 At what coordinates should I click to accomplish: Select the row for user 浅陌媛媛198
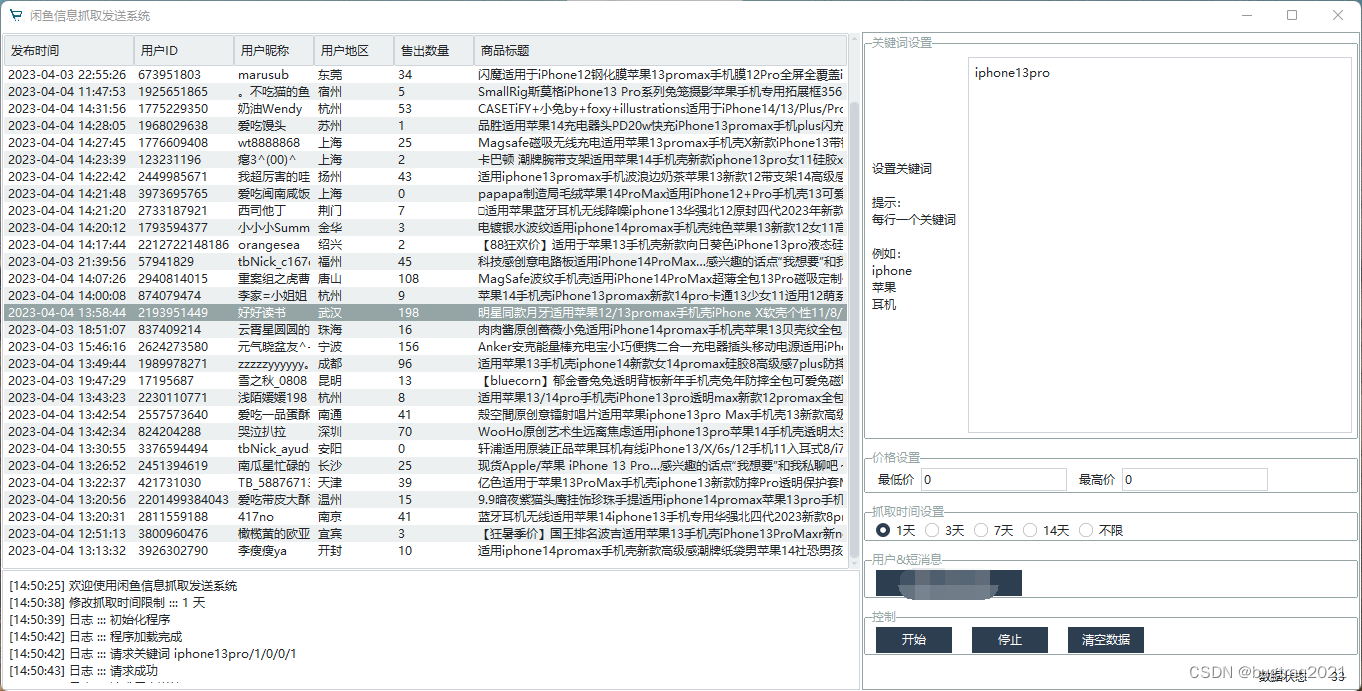tap(425, 398)
